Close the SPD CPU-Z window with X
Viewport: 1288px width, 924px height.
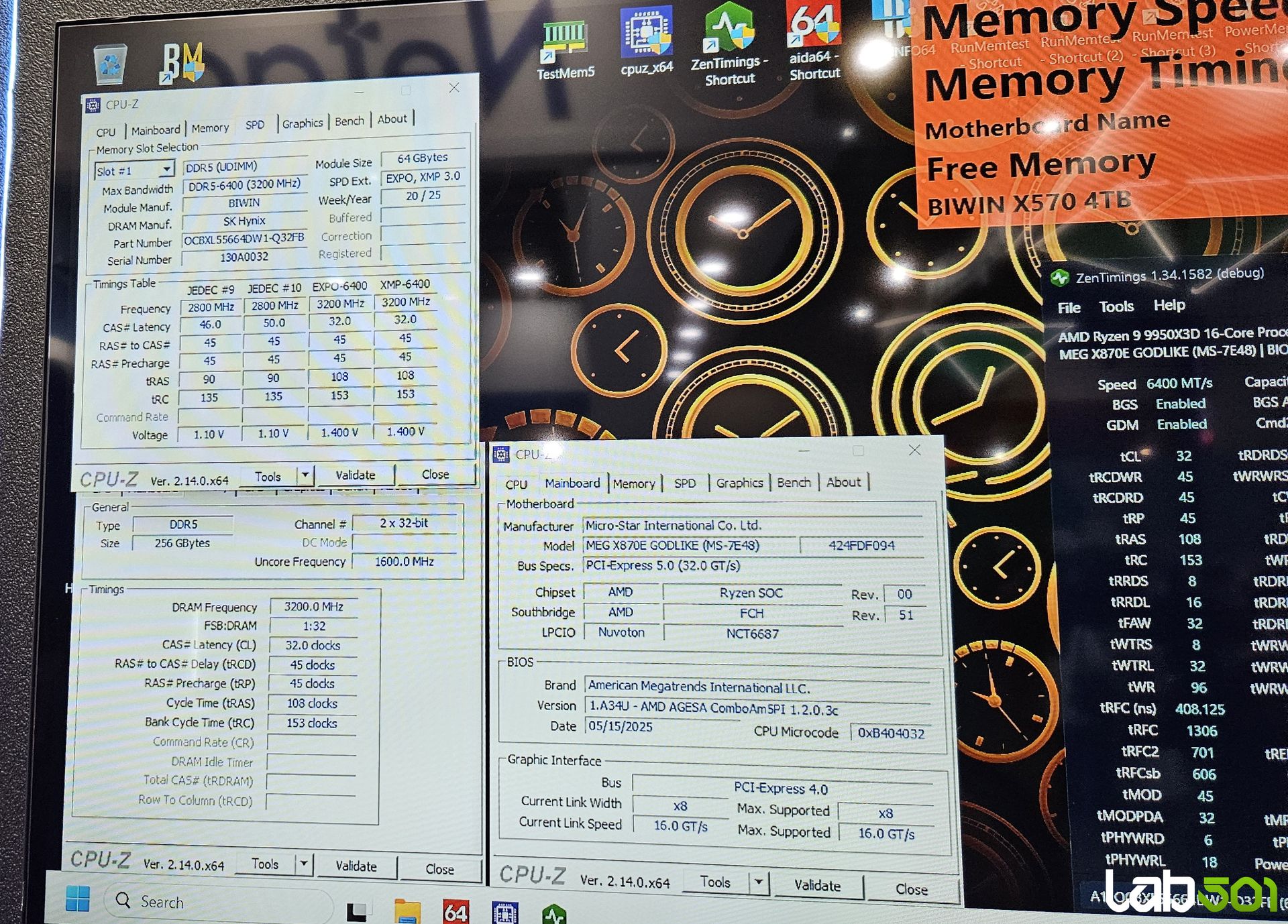pos(454,88)
